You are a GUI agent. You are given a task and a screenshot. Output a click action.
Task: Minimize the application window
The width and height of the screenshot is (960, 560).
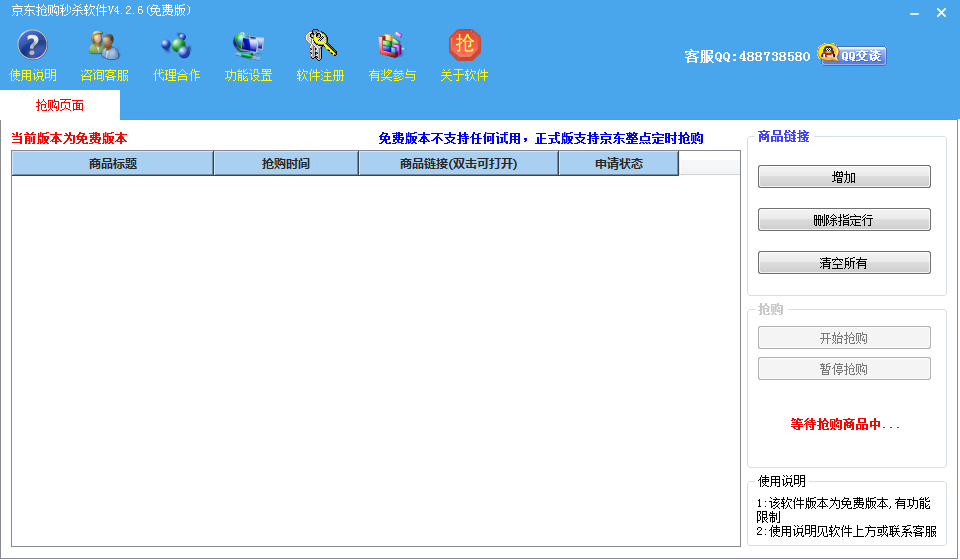point(914,13)
